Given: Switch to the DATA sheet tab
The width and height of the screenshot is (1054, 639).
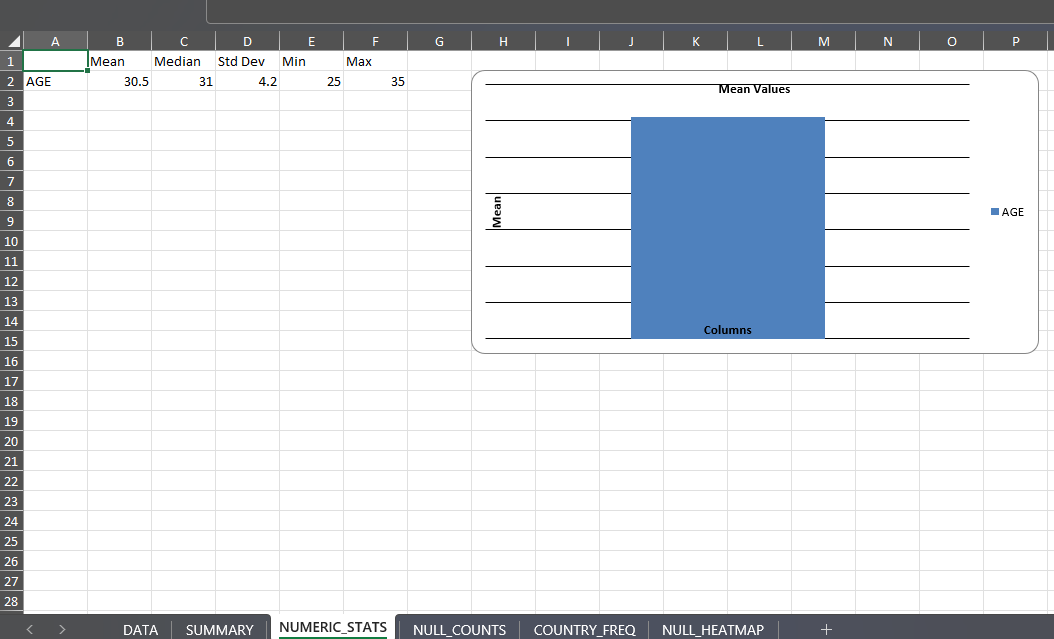Looking at the screenshot, I should 140,630.
